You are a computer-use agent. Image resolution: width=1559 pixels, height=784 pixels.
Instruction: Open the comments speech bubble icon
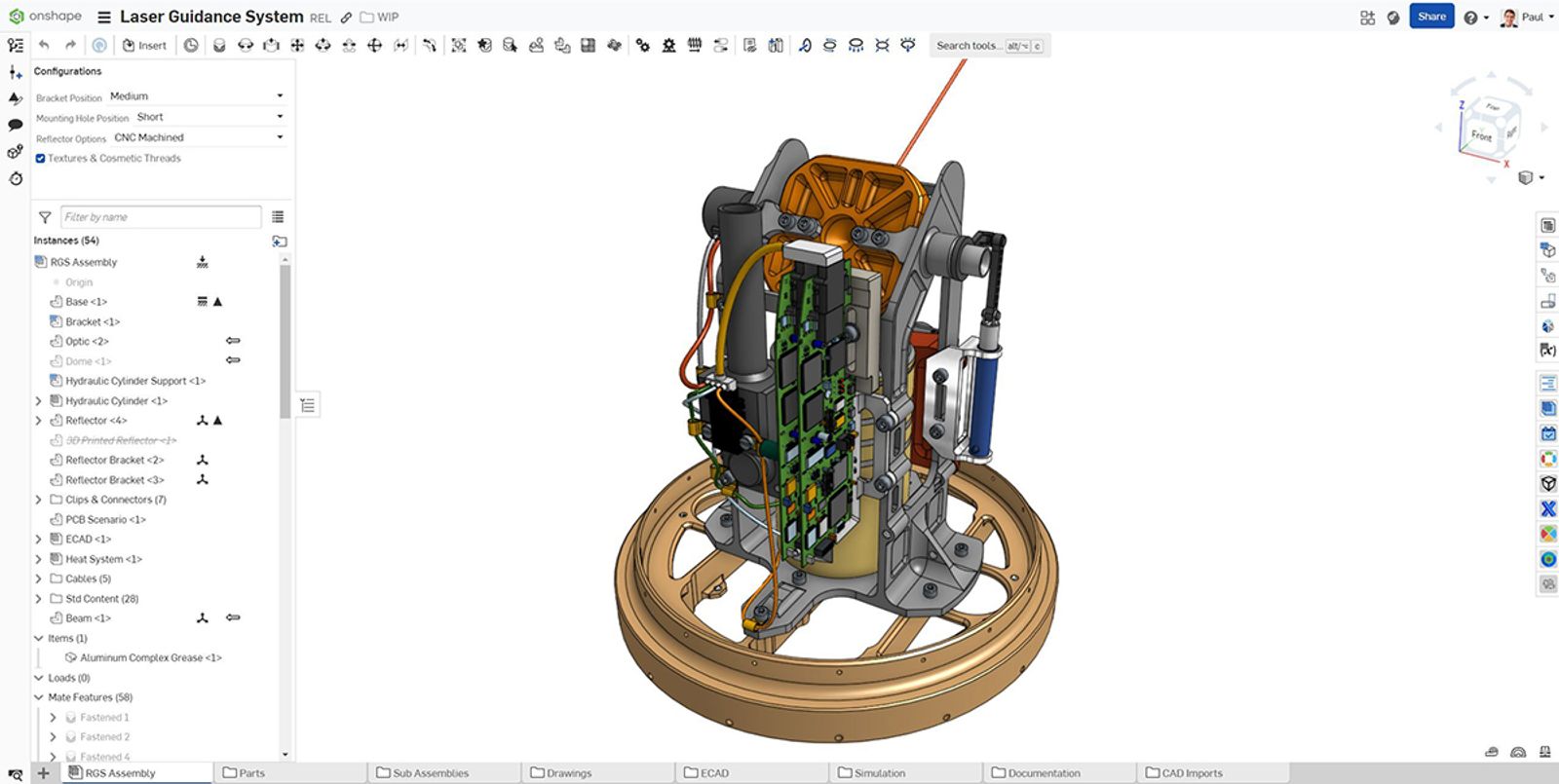16,125
